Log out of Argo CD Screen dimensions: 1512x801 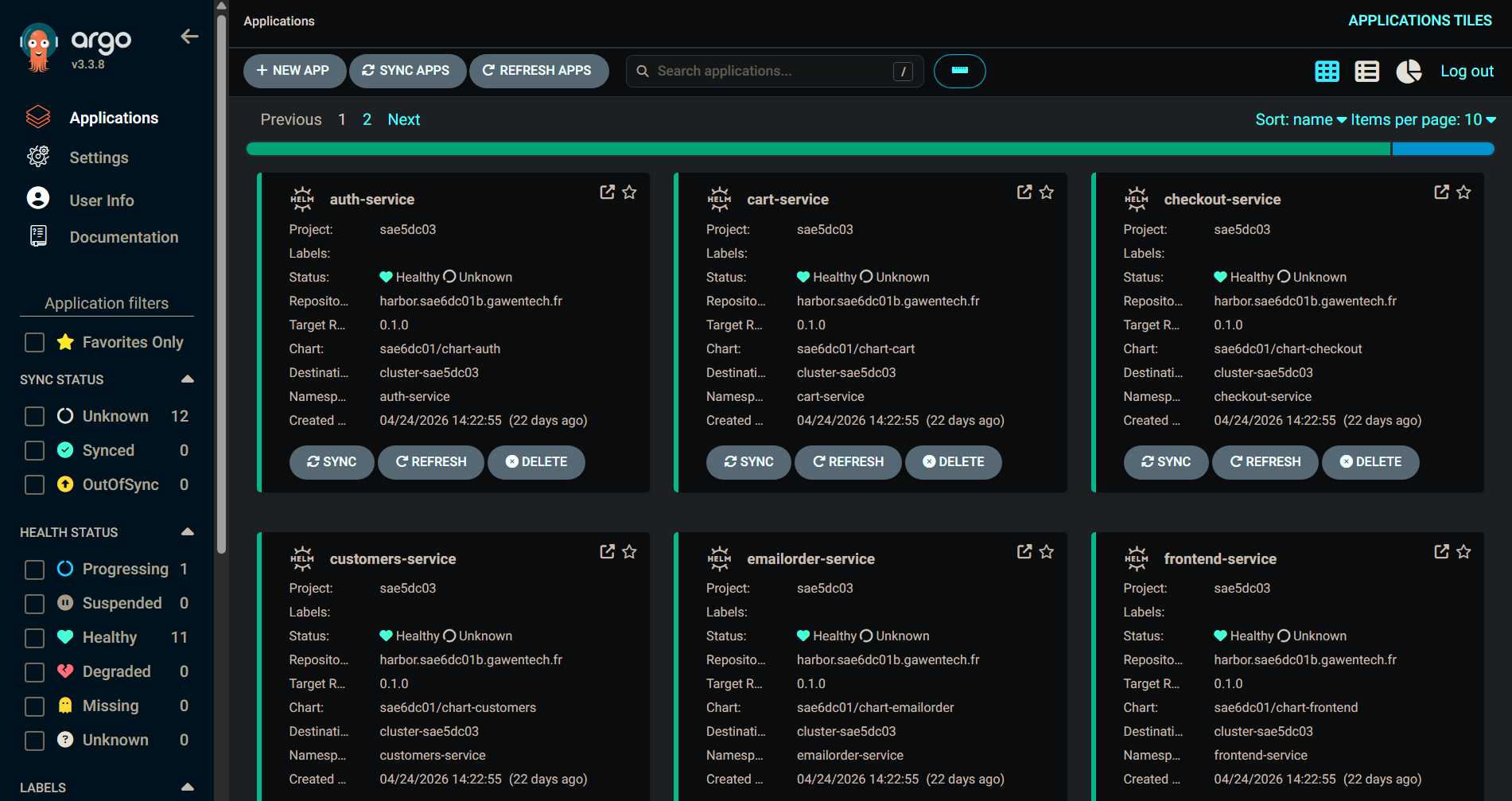[x=1467, y=71]
